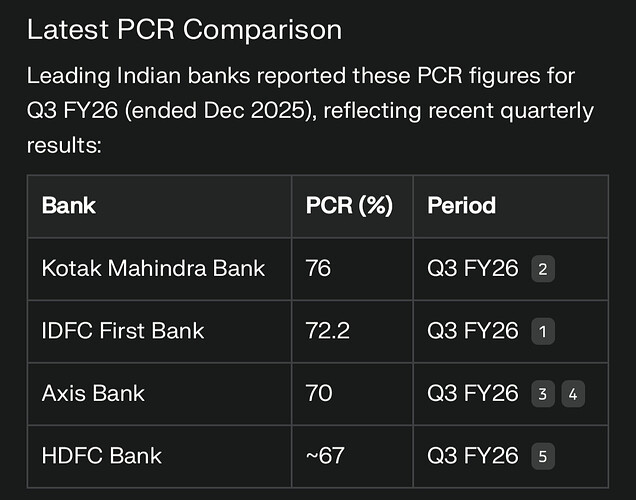Screen dimensions: 636x500
Task: Click the "Bank" column header
Action: click(x=69, y=206)
